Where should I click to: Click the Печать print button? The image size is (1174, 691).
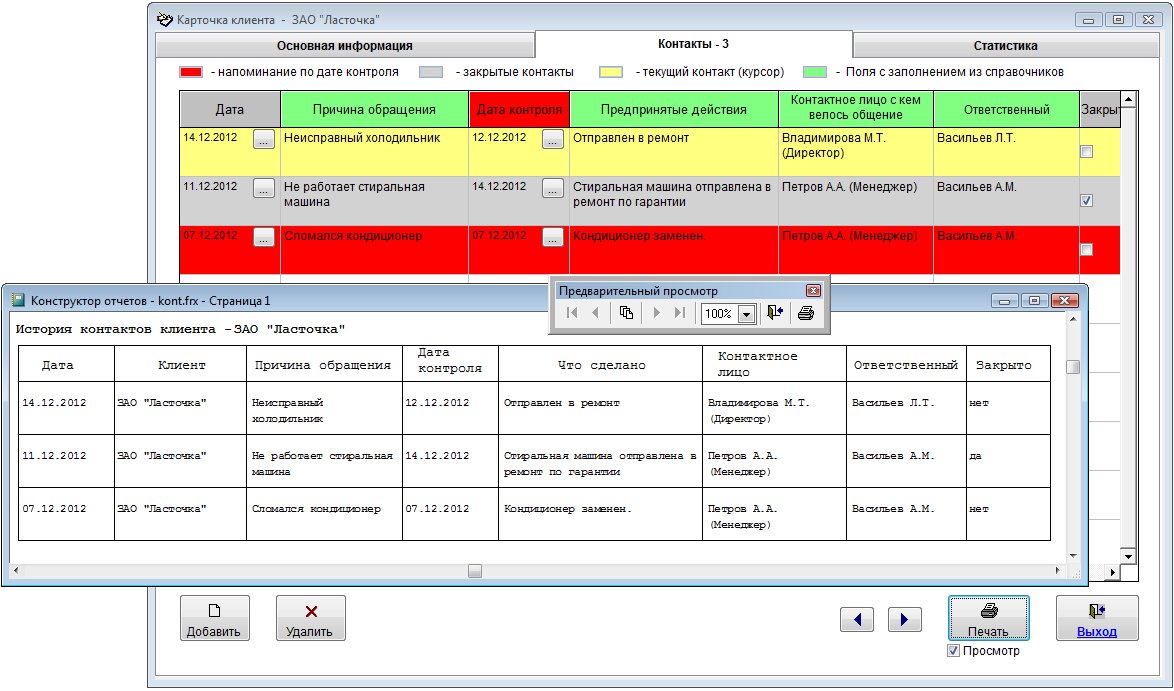coord(988,618)
